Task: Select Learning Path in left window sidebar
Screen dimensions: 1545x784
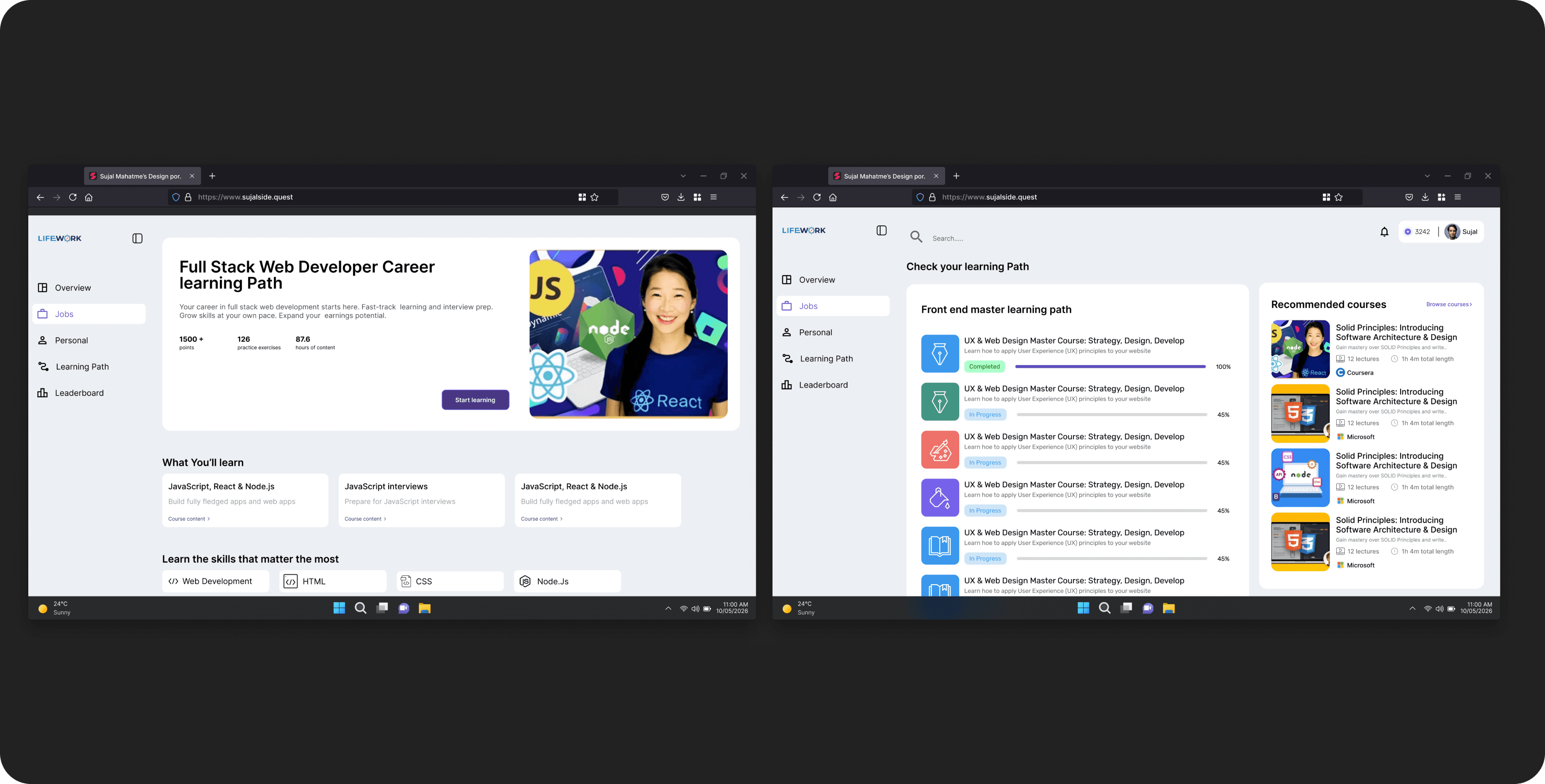Action: point(82,367)
